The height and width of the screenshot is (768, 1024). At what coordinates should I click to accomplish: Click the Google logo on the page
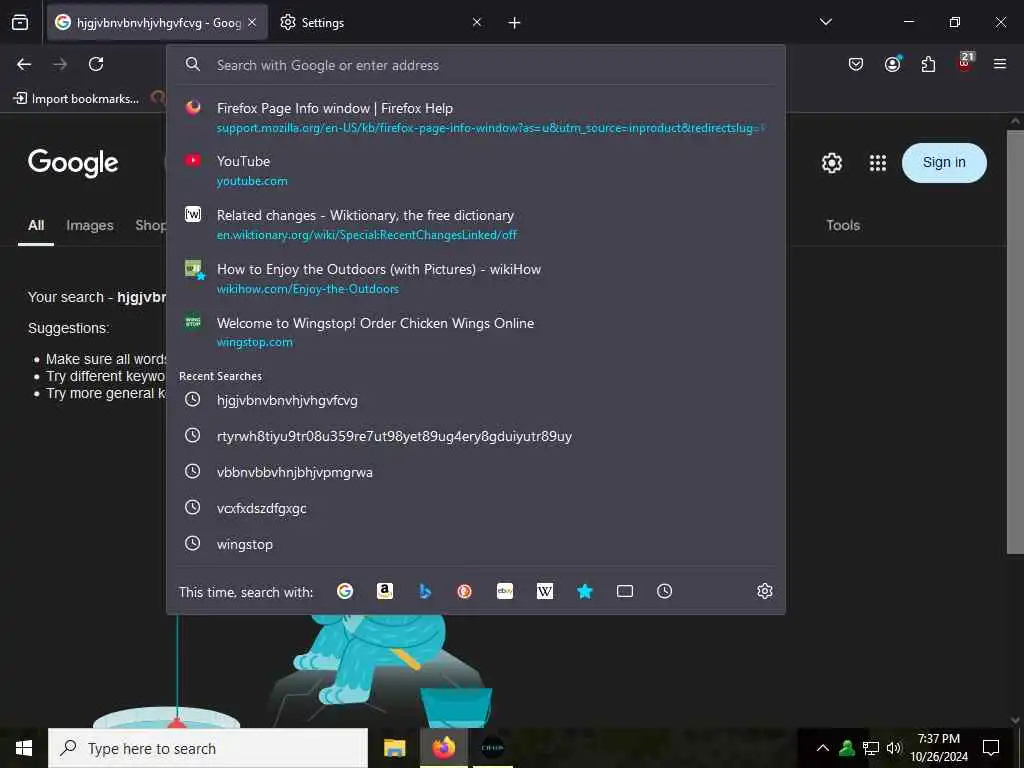tap(73, 163)
